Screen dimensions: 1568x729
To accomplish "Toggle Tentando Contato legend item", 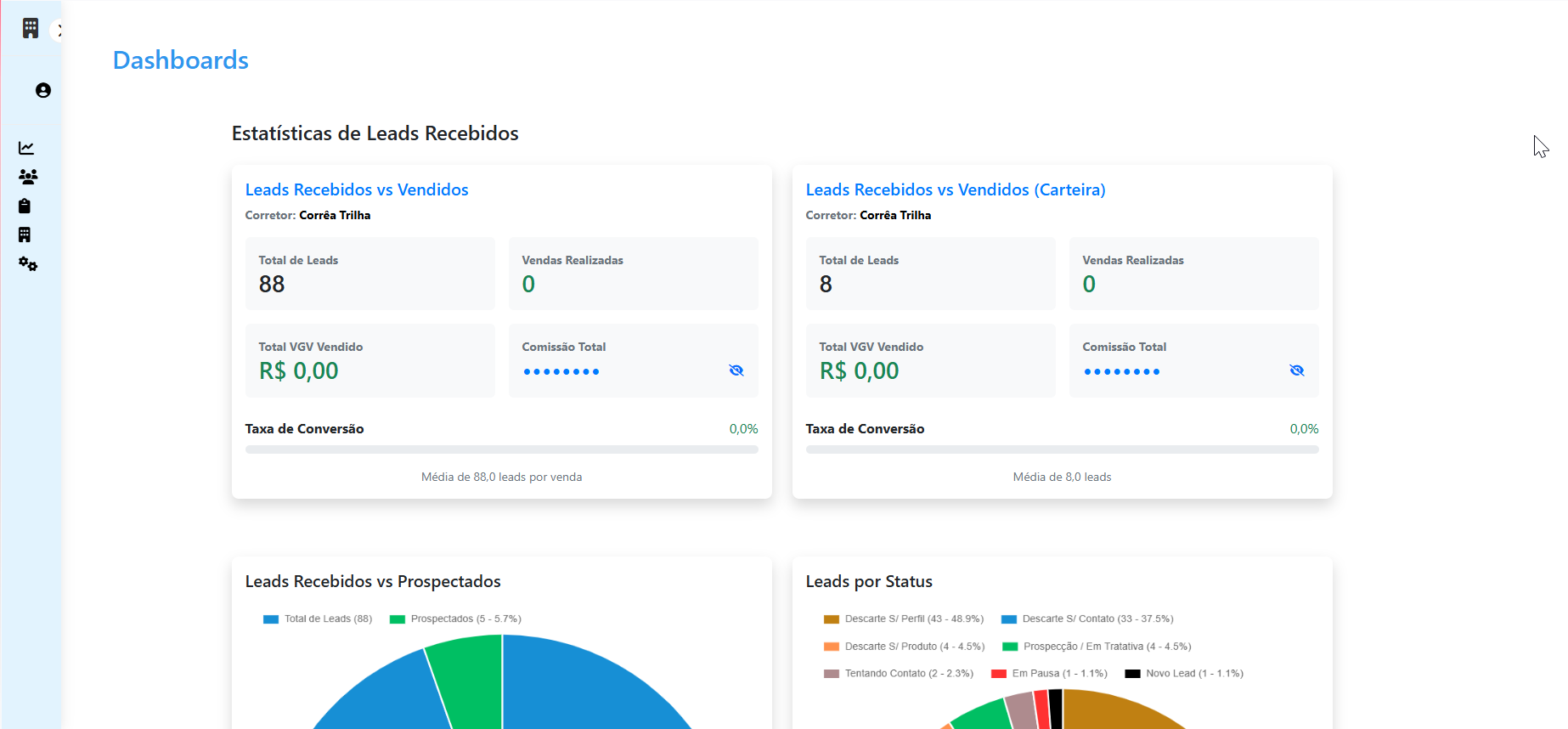I will pos(899,674).
